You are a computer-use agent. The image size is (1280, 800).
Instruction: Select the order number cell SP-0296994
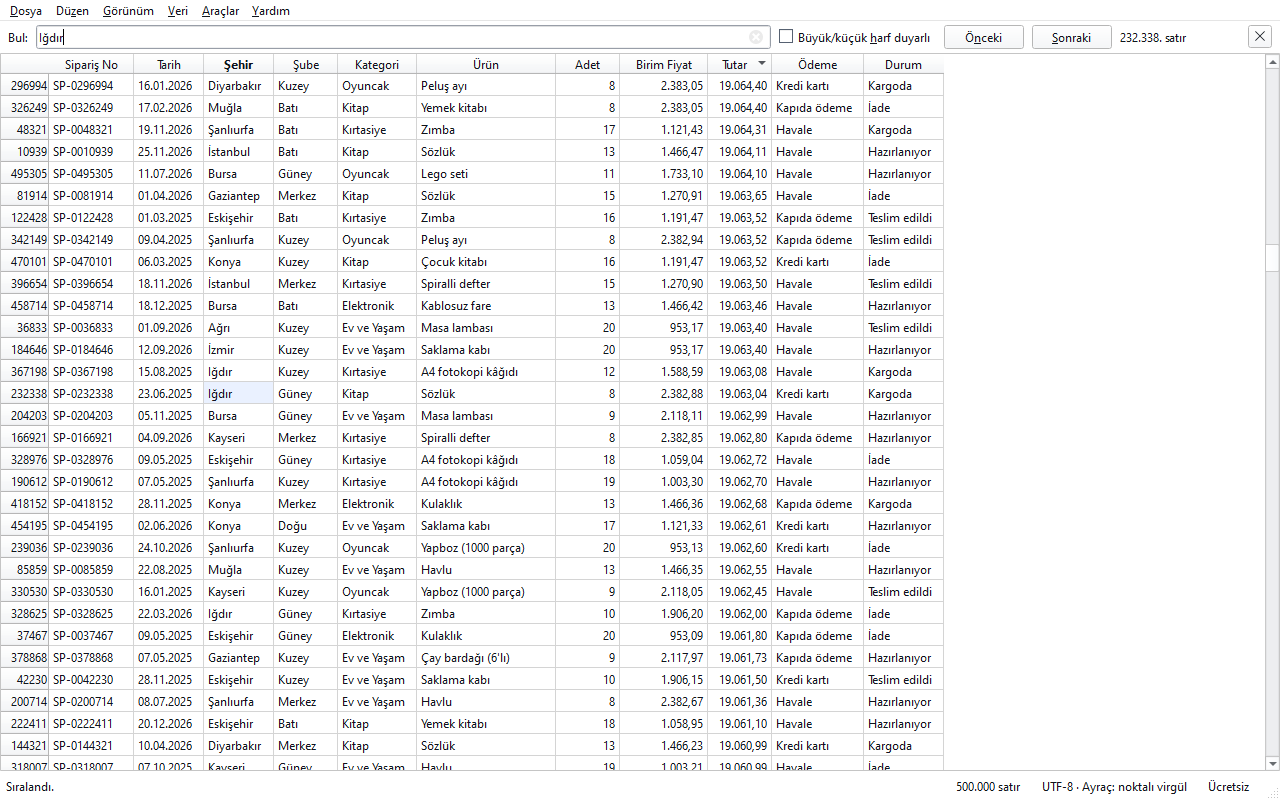(x=91, y=86)
